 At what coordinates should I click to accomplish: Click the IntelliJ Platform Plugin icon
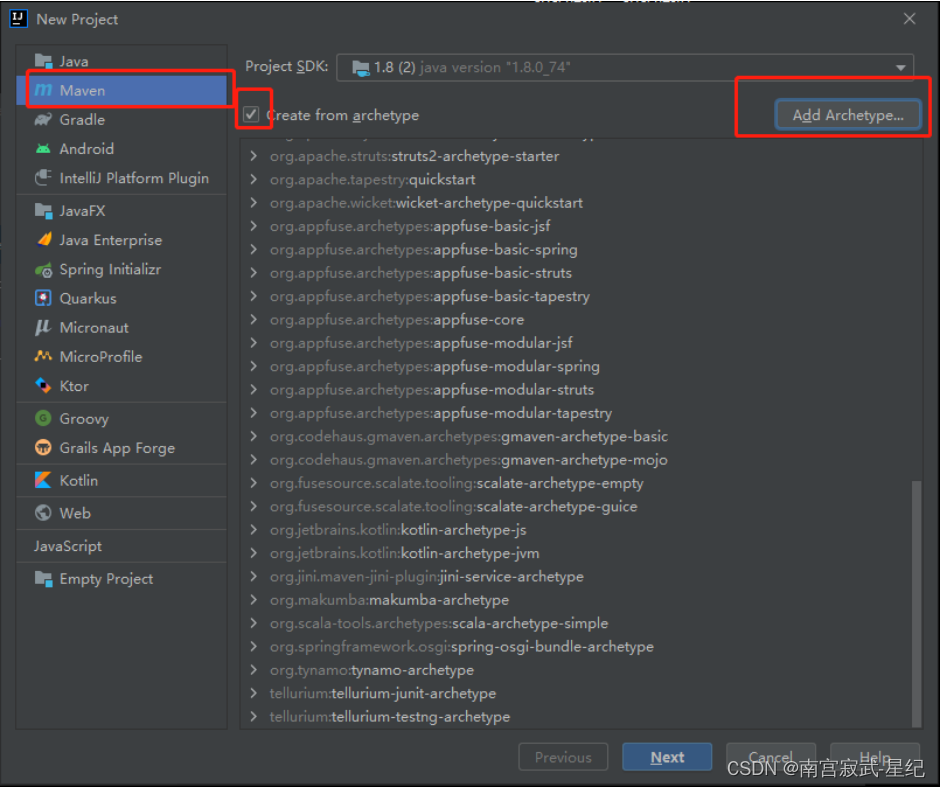tap(43, 178)
